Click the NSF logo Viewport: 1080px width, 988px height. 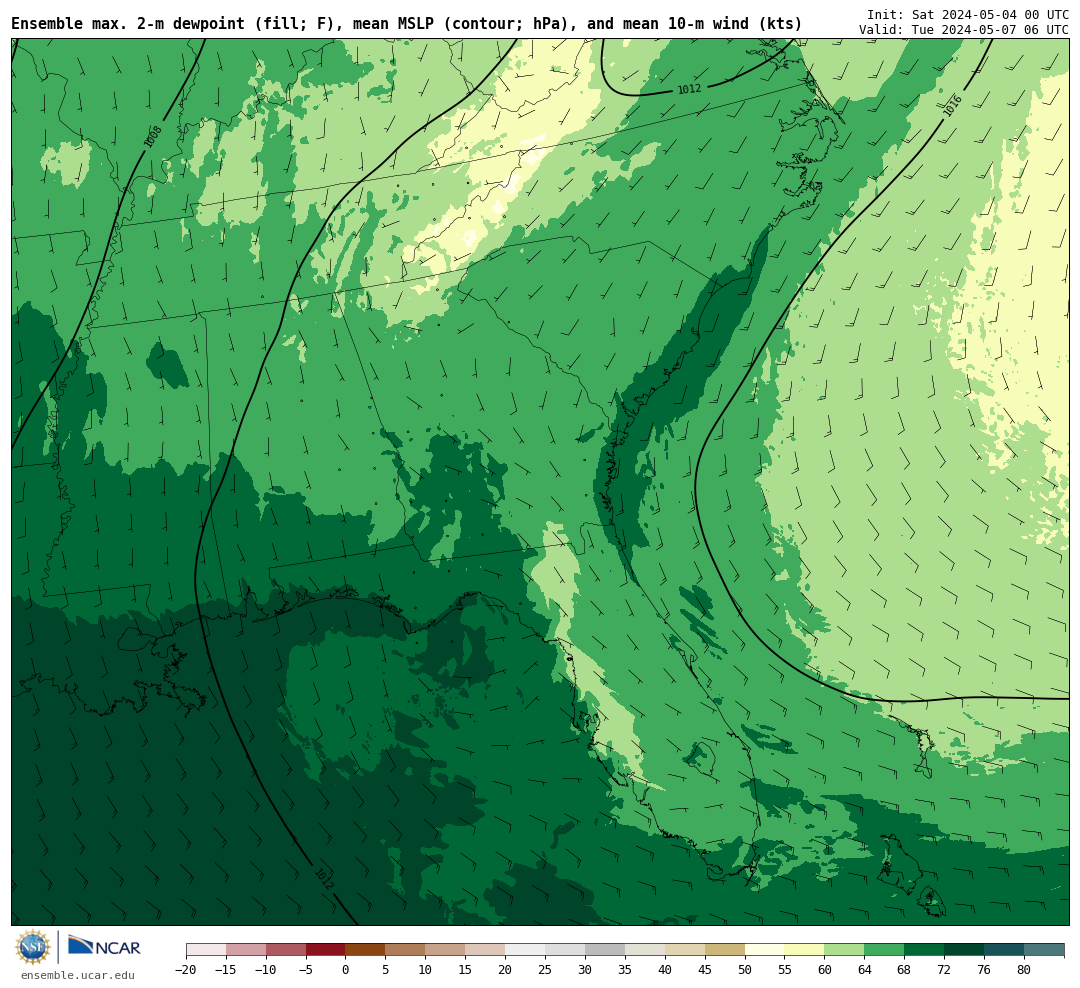[33, 947]
